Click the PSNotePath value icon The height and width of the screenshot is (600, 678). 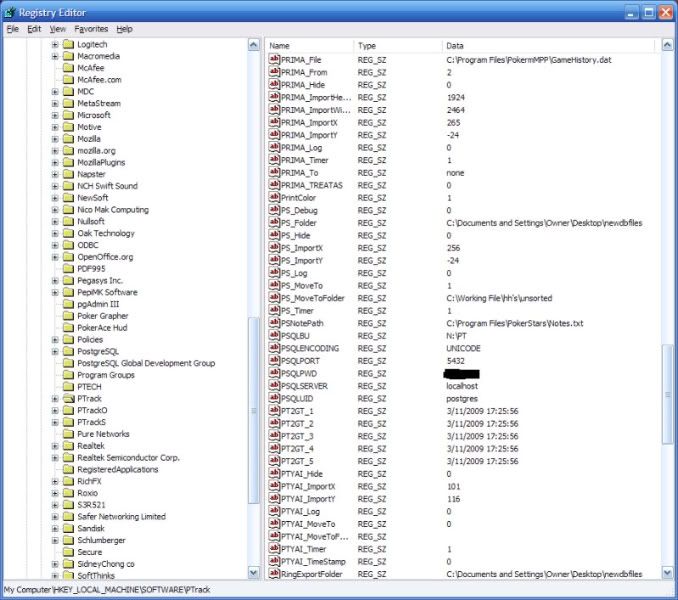(275, 324)
